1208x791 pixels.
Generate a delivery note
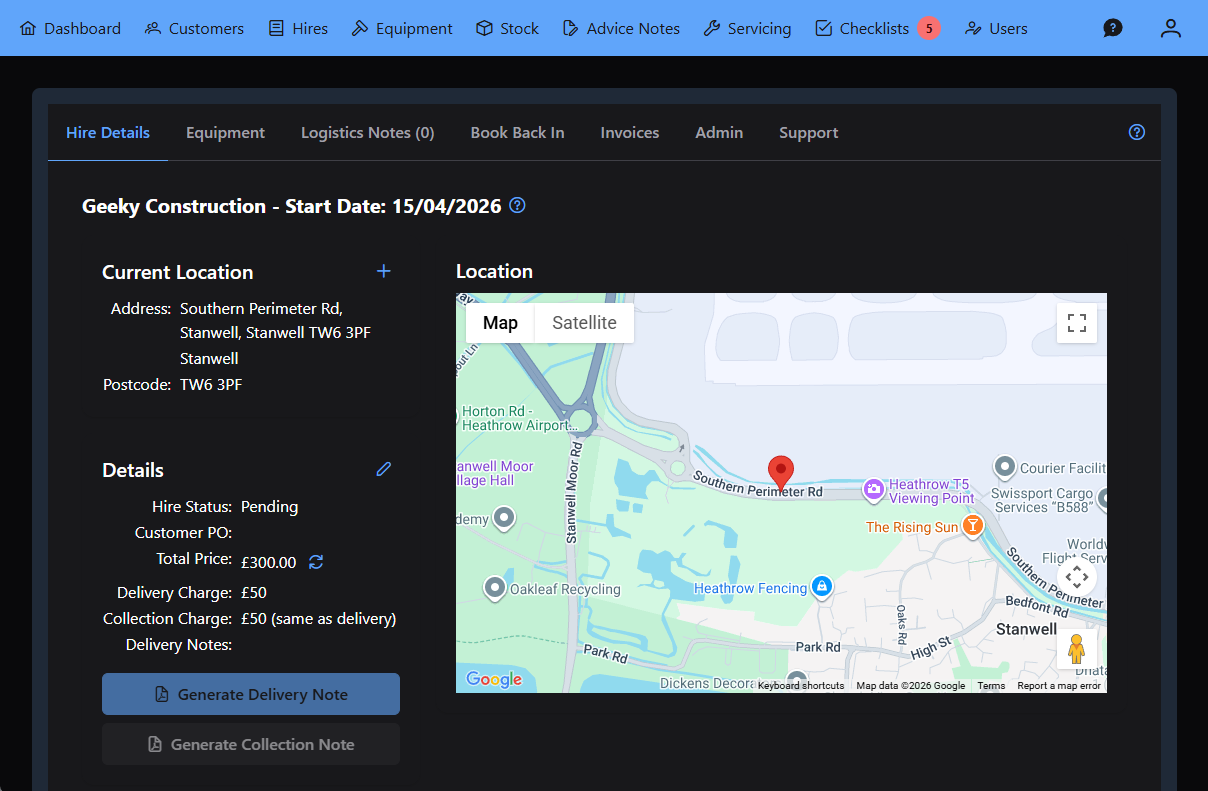pyautogui.click(x=250, y=693)
